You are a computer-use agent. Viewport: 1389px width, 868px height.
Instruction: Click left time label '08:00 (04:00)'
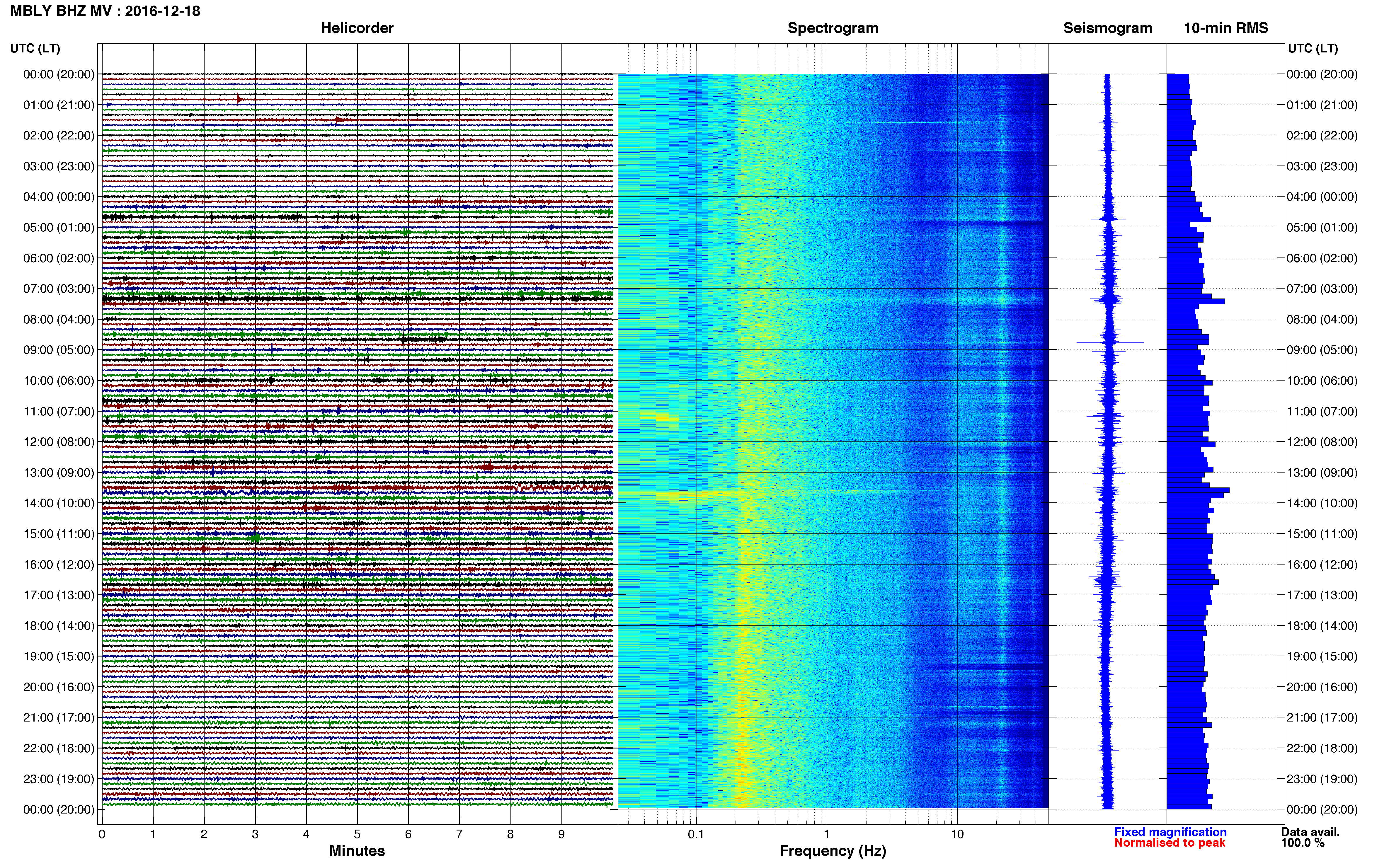tap(59, 319)
